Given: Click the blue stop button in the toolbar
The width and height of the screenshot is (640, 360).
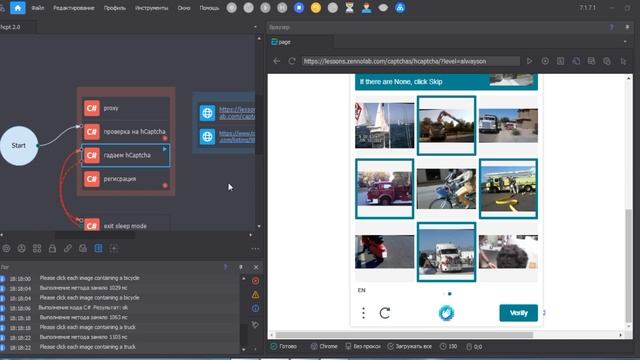Looking at the screenshot, I should coord(299,8).
